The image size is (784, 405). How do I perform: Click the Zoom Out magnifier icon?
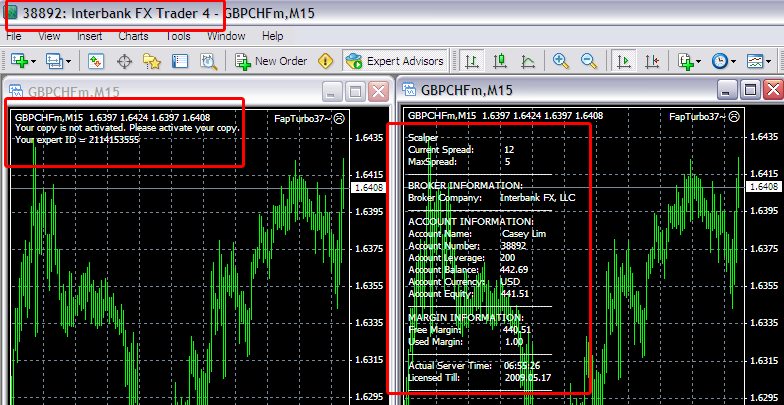pyautogui.click(x=589, y=61)
